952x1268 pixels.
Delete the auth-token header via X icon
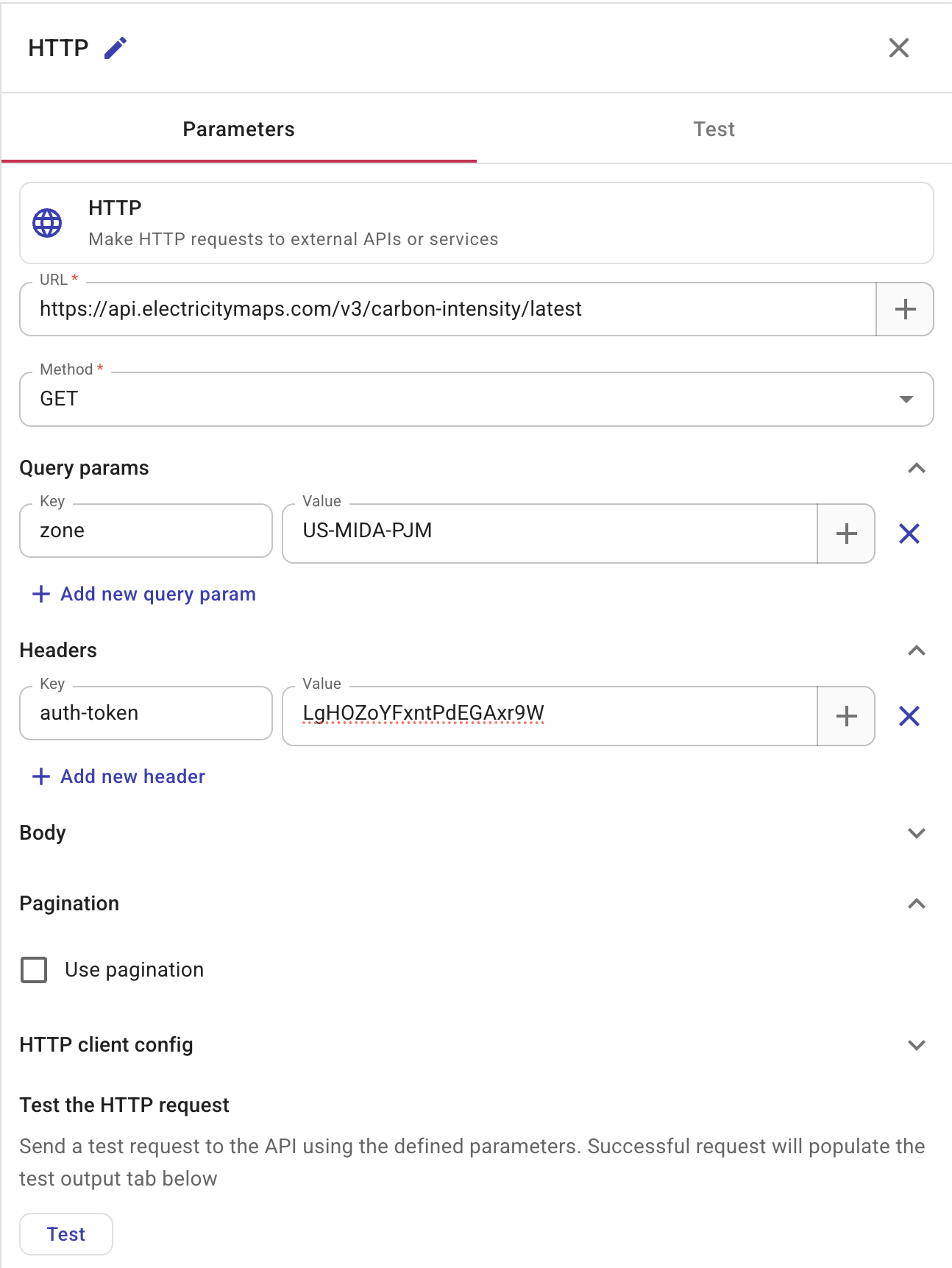click(x=909, y=715)
